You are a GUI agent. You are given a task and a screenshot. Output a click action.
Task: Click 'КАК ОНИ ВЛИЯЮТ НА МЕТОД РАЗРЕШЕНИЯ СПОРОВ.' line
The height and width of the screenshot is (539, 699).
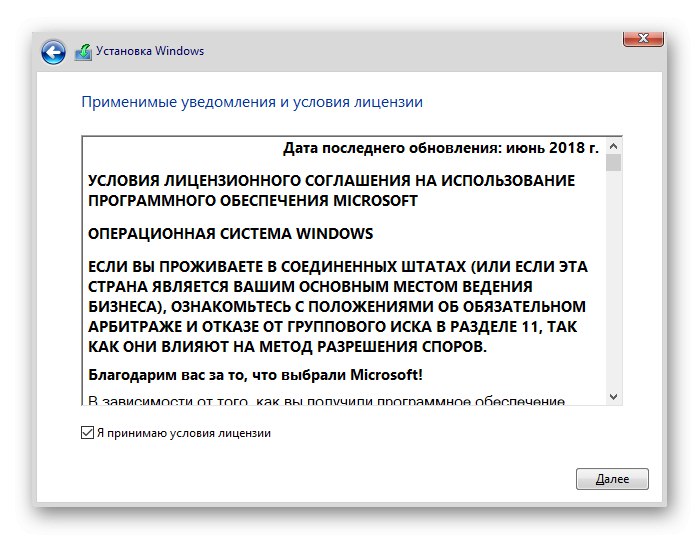(x=288, y=346)
